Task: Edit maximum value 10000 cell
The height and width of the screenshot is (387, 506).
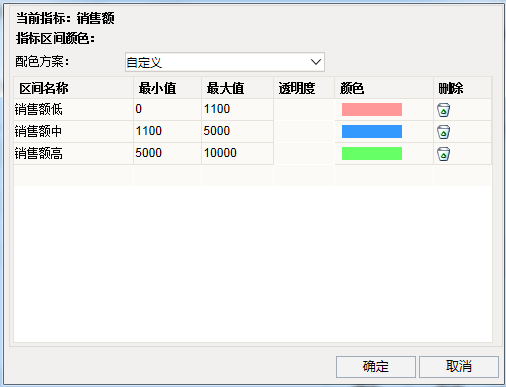Action: pos(237,153)
